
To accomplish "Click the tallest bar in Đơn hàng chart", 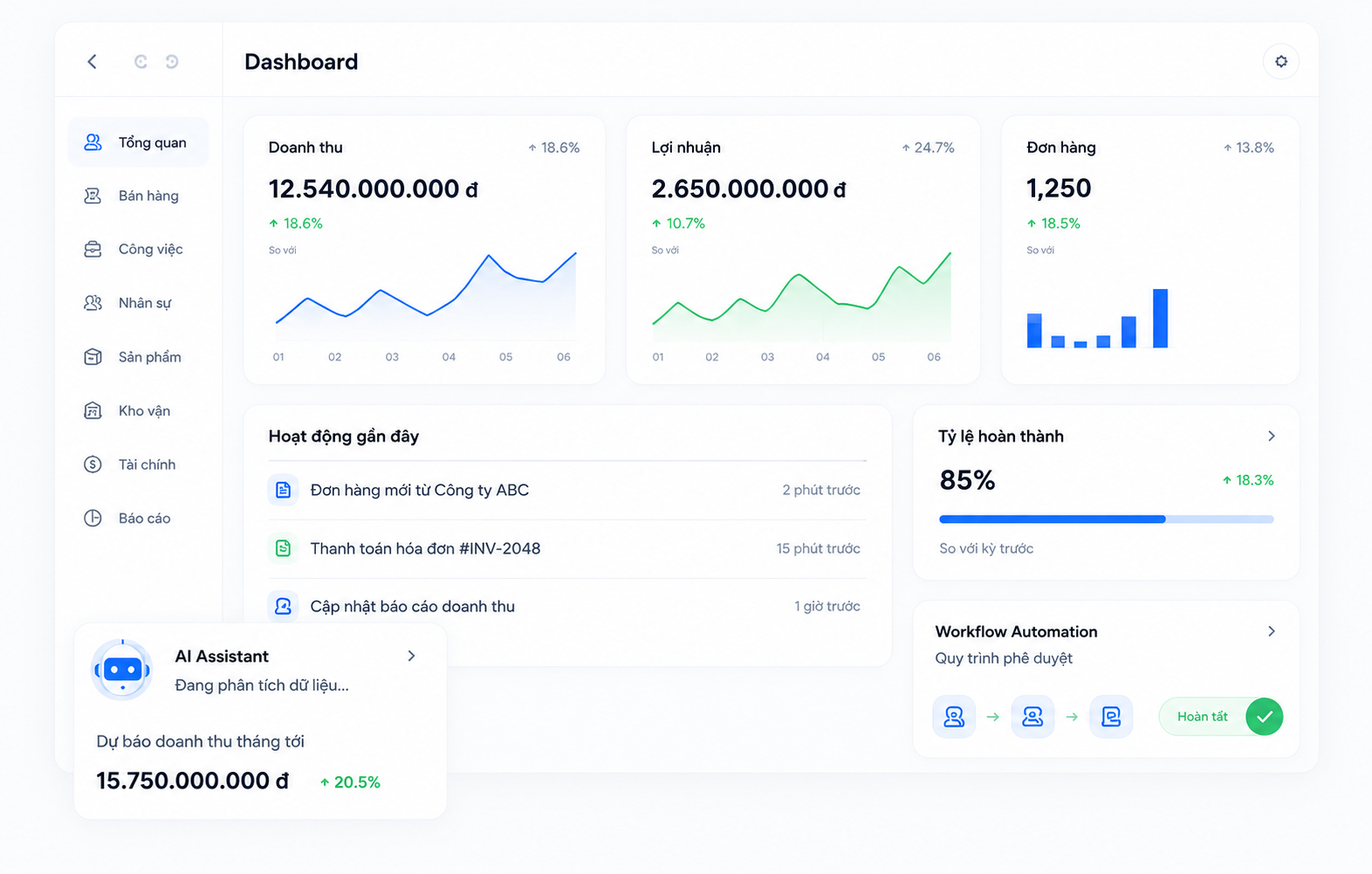I will (x=1160, y=318).
